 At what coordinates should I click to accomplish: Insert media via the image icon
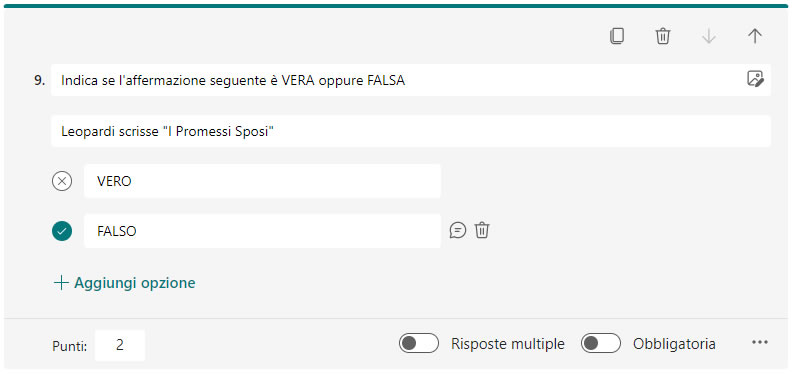(x=755, y=79)
